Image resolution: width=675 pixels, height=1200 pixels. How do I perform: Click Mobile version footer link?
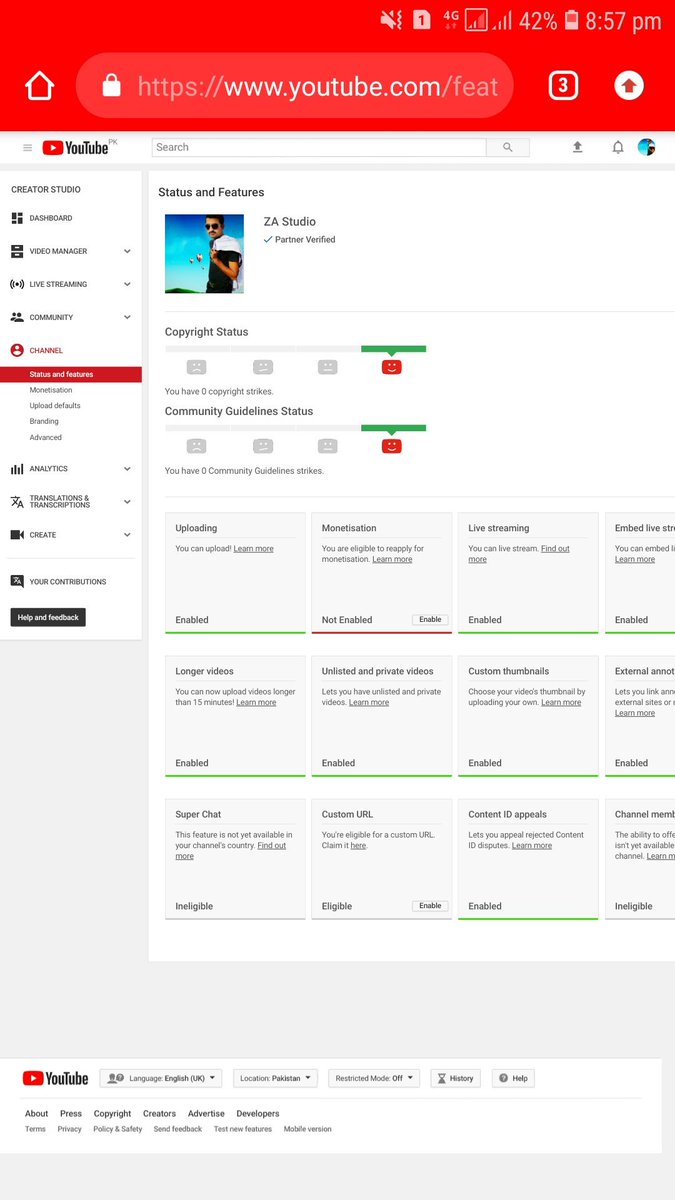point(308,1129)
